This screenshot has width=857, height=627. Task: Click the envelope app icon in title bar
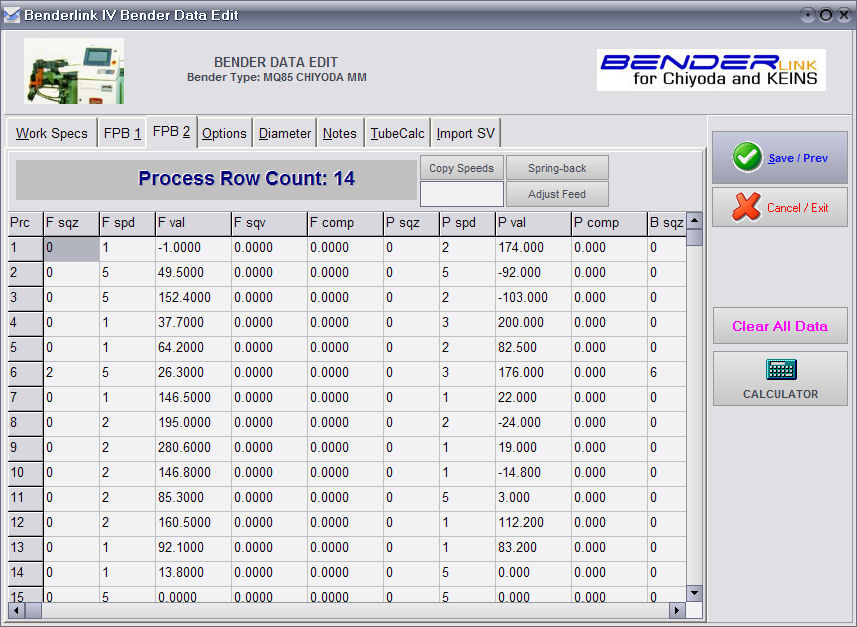pyautogui.click(x=12, y=15)
